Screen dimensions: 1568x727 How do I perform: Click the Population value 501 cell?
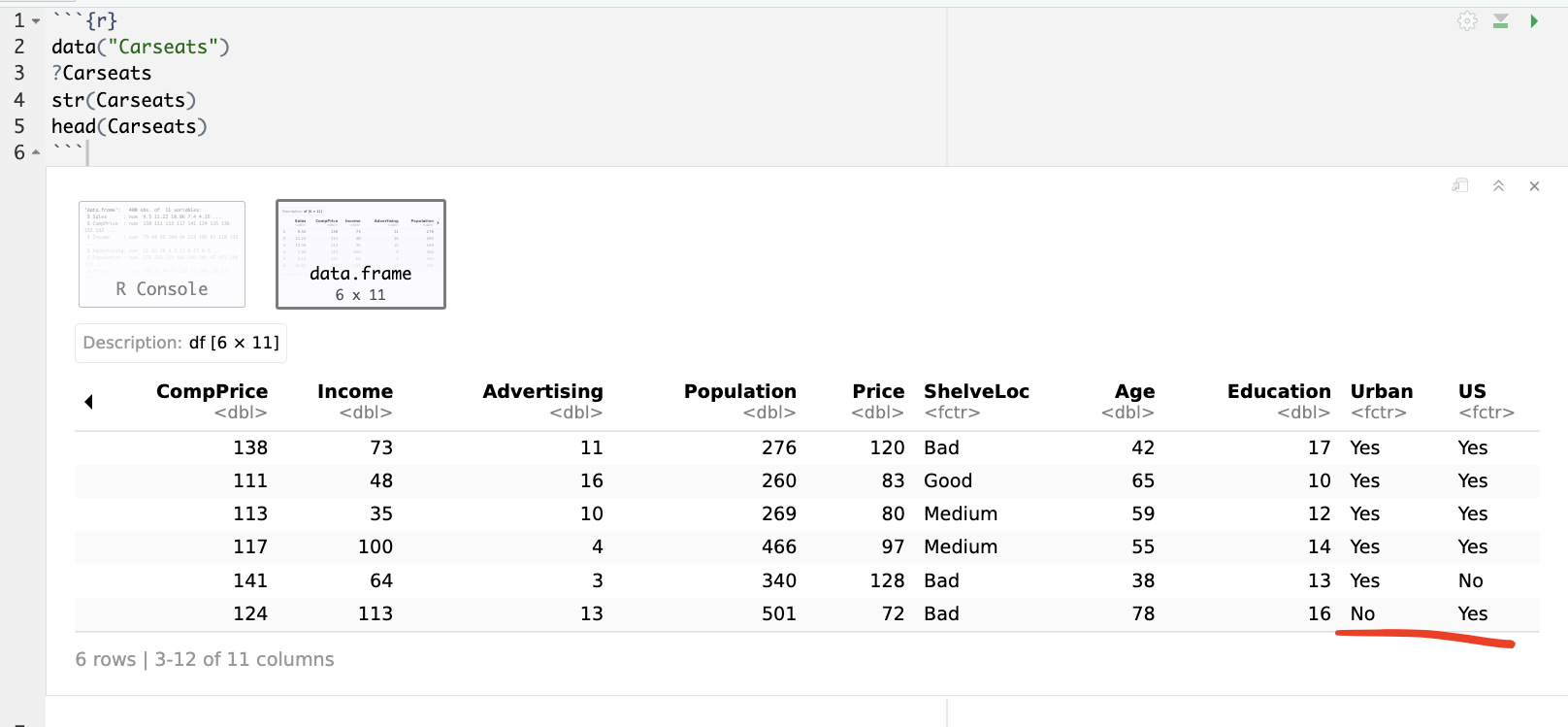[778, 613]
